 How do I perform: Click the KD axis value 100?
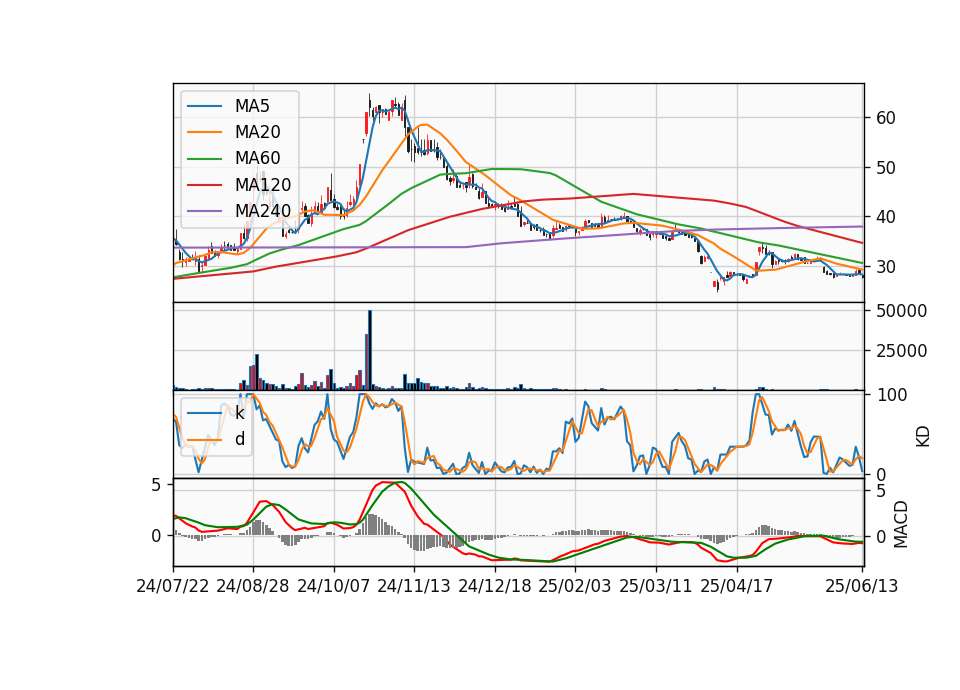pos(891,395)
